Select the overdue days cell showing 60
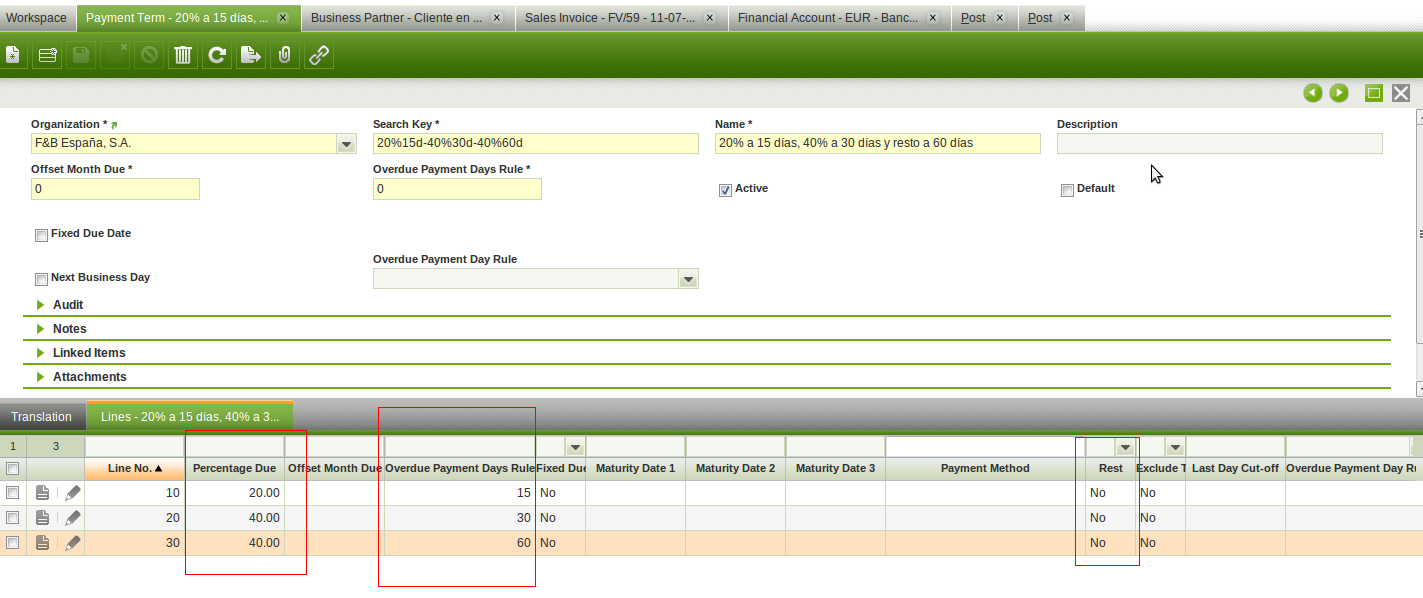Viewport: 1423px width, 598px height. tap(460, 543)
